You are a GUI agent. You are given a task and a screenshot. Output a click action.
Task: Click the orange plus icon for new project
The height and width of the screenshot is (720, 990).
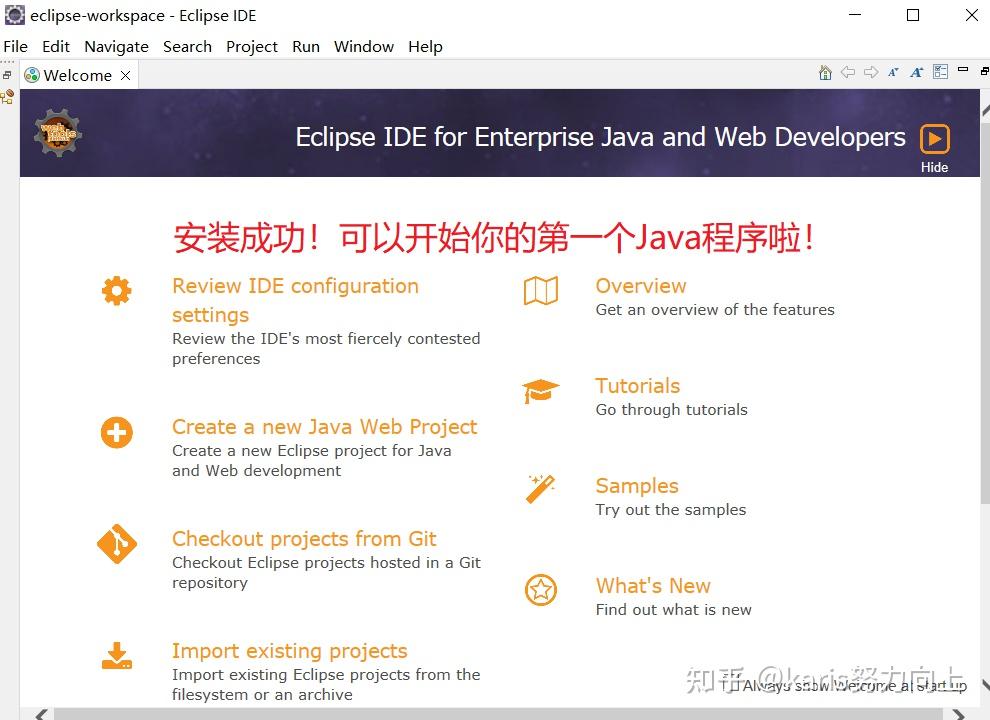pos(117,432)
